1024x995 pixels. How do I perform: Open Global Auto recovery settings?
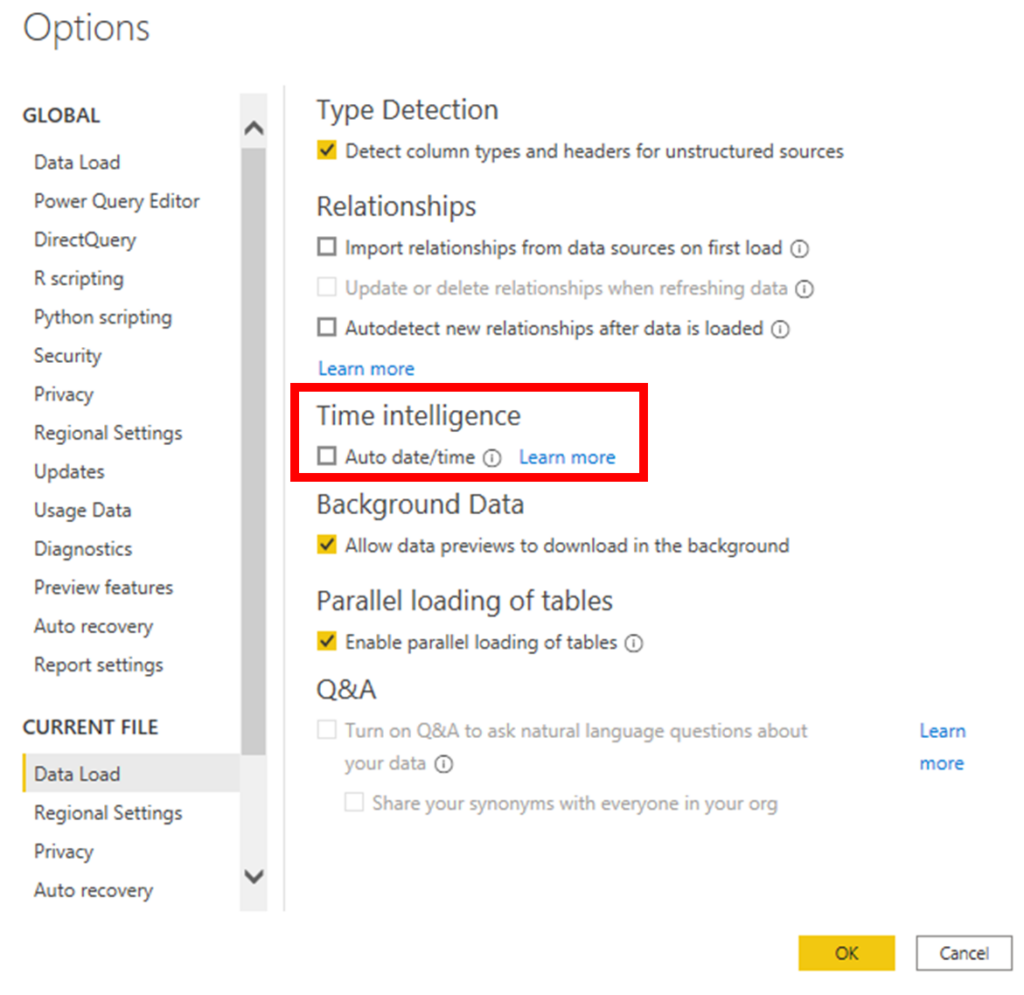(93, 626)
